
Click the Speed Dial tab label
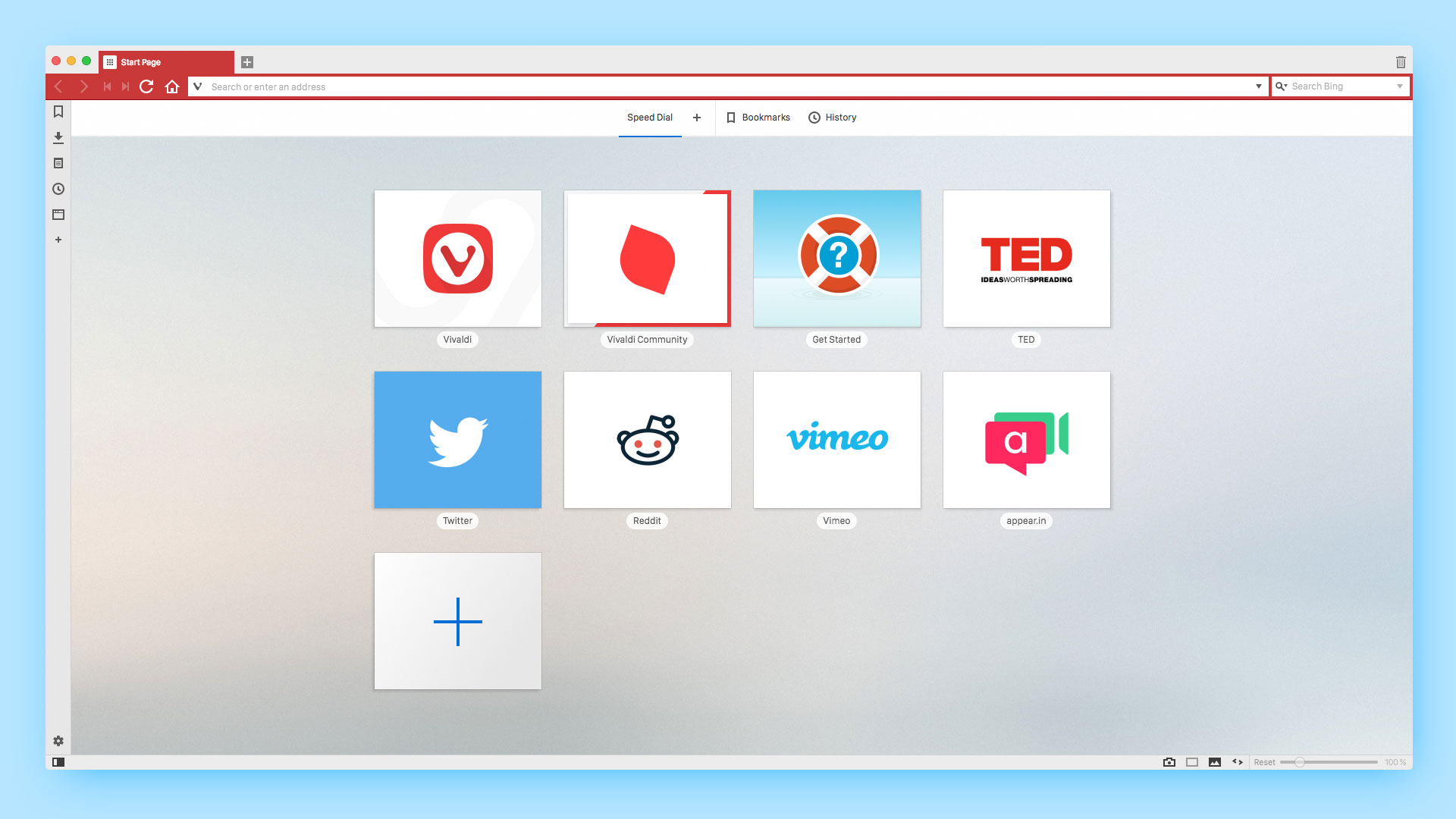[649, 117]
